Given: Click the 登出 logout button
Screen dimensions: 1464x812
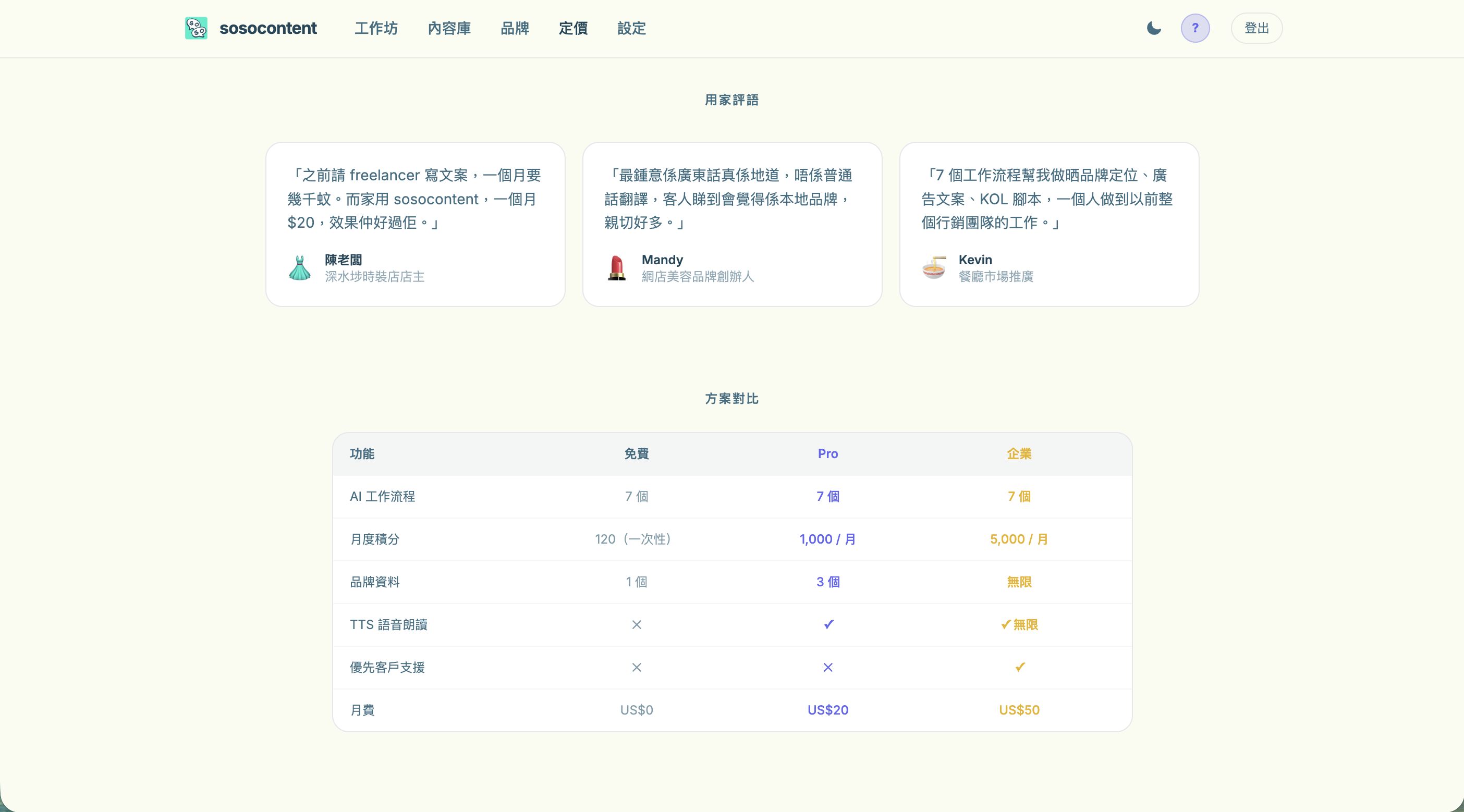Looking at the screenshot, I should pyautogui.click(x=1256, y=28).
